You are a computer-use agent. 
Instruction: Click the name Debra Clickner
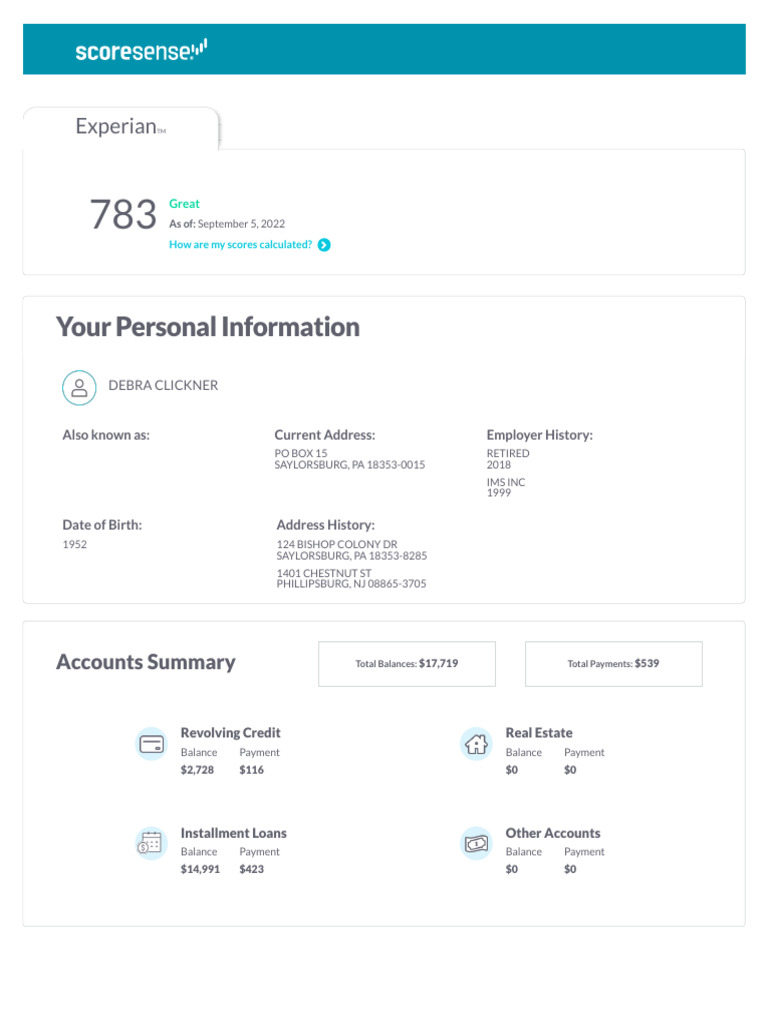(x=163, y=386)
